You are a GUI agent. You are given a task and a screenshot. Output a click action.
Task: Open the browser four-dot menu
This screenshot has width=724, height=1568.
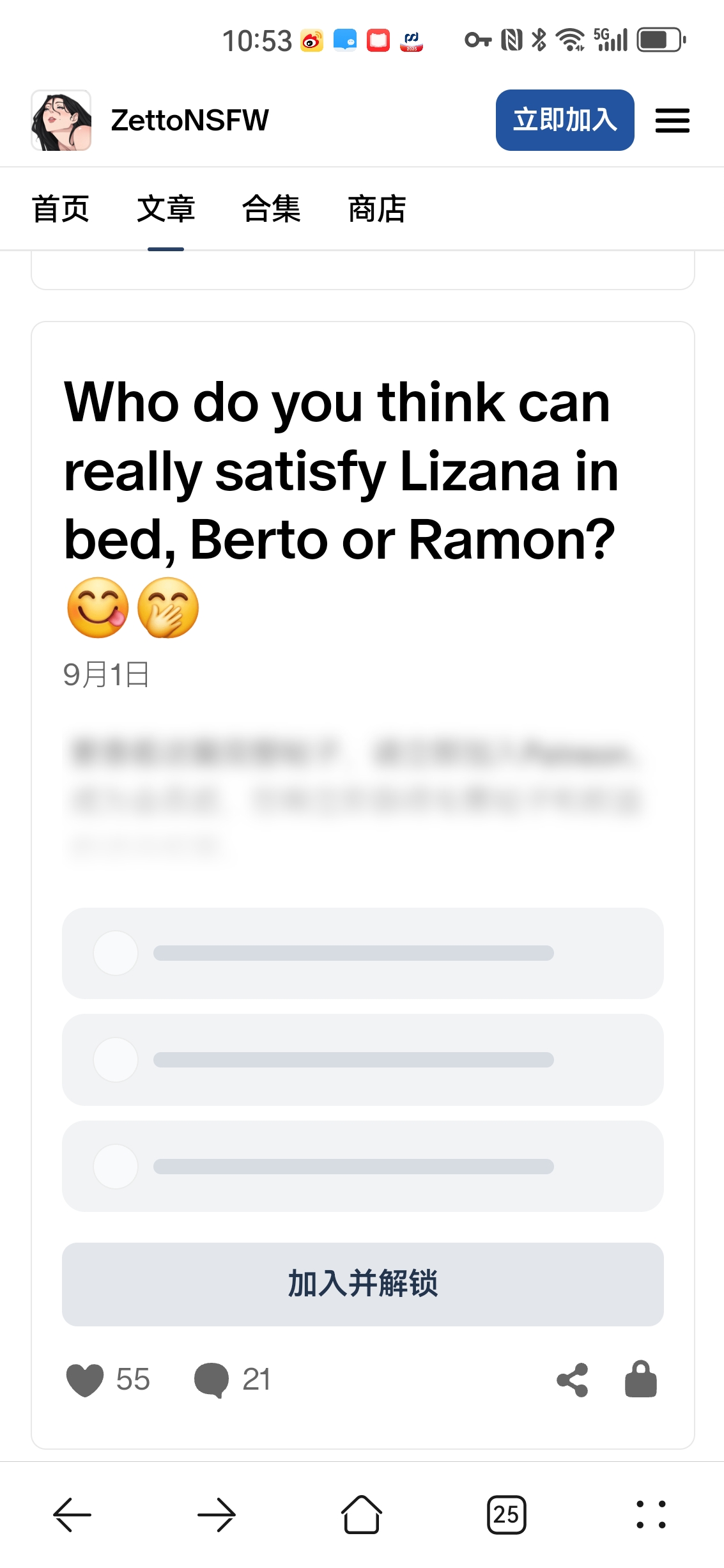coord(651,1514)
